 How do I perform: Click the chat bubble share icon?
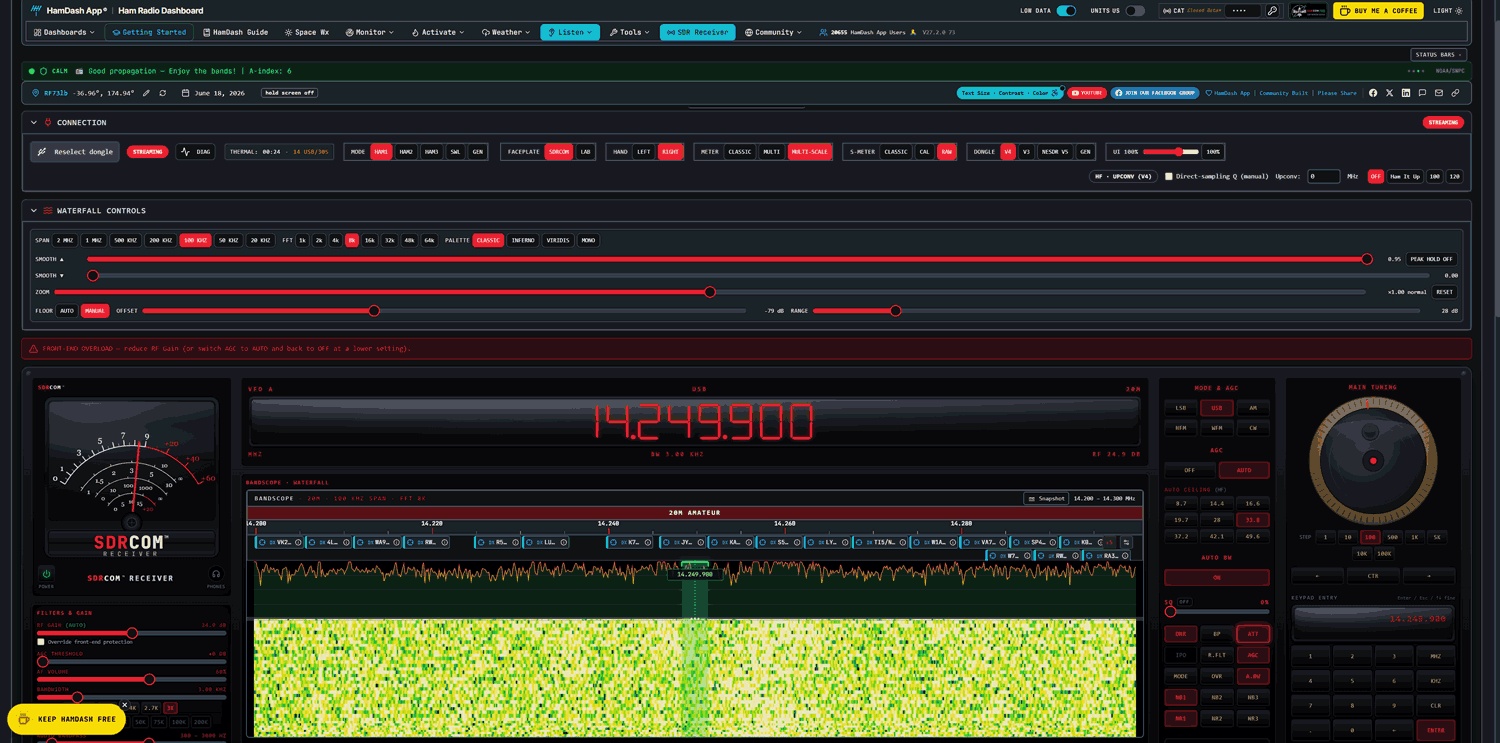pos(1422,93)
